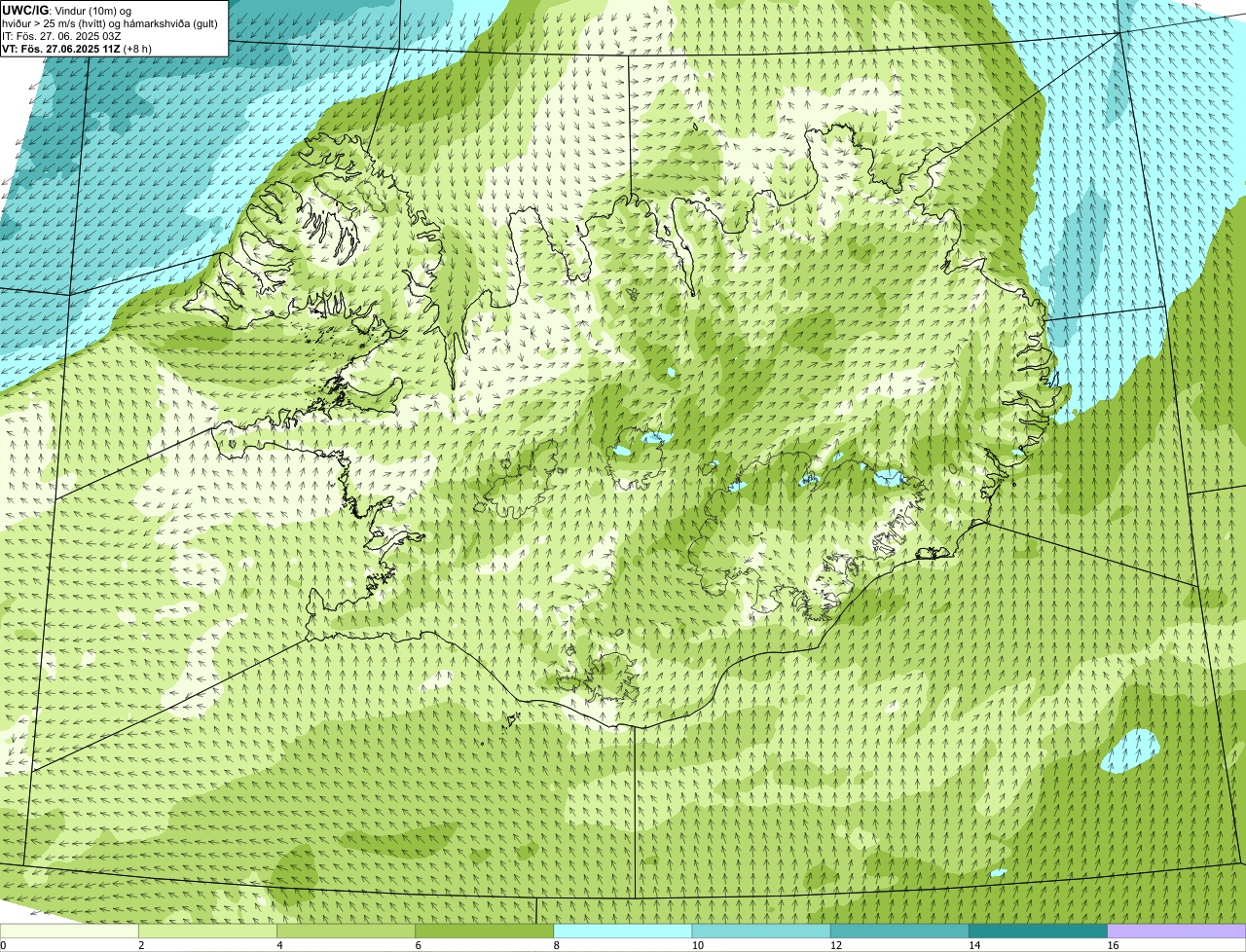This screenshot has height=952, width=1246.
Task: Click the purple above-16 m/s legend swatch
Action: [1177, 932]
